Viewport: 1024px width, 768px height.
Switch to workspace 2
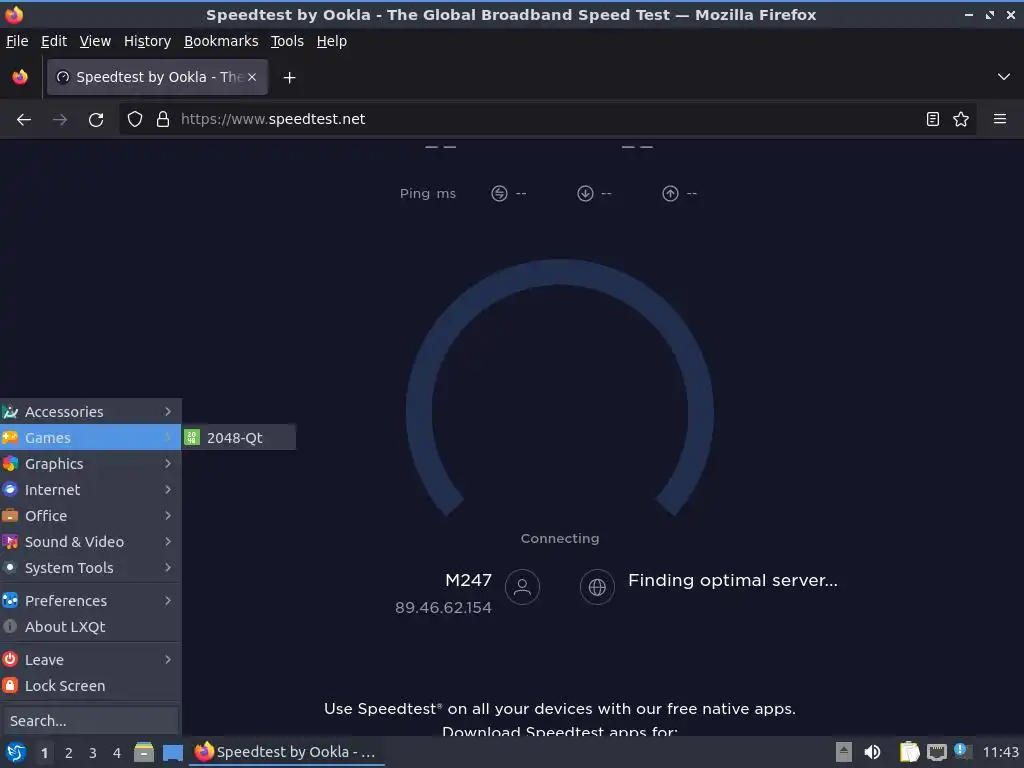(x=69, y=753)
